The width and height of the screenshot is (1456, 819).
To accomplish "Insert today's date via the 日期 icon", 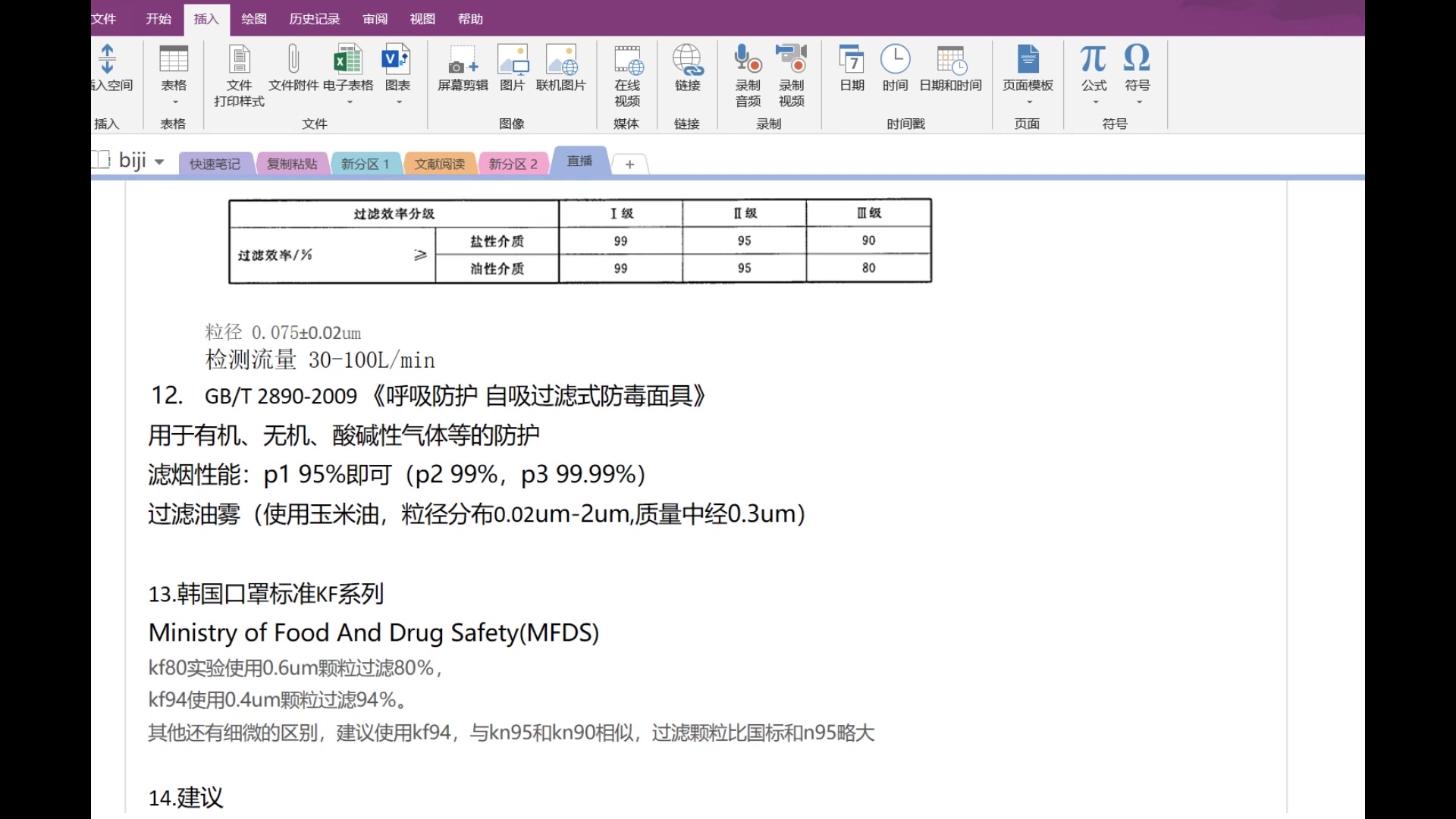I will [852, 68].
